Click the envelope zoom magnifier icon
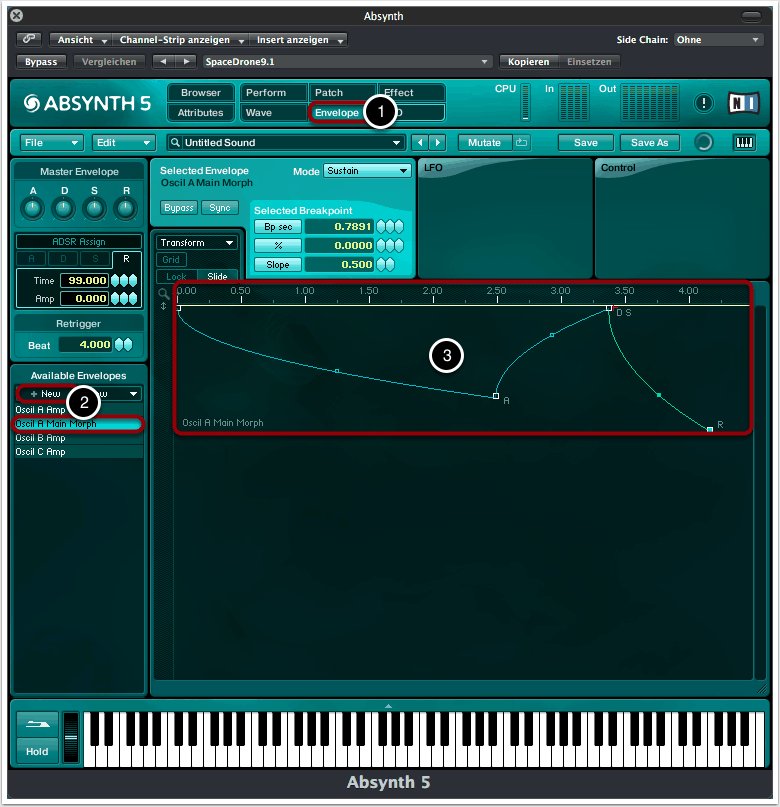The height and width of the screenshot is (807, 780). coord(163,293)
